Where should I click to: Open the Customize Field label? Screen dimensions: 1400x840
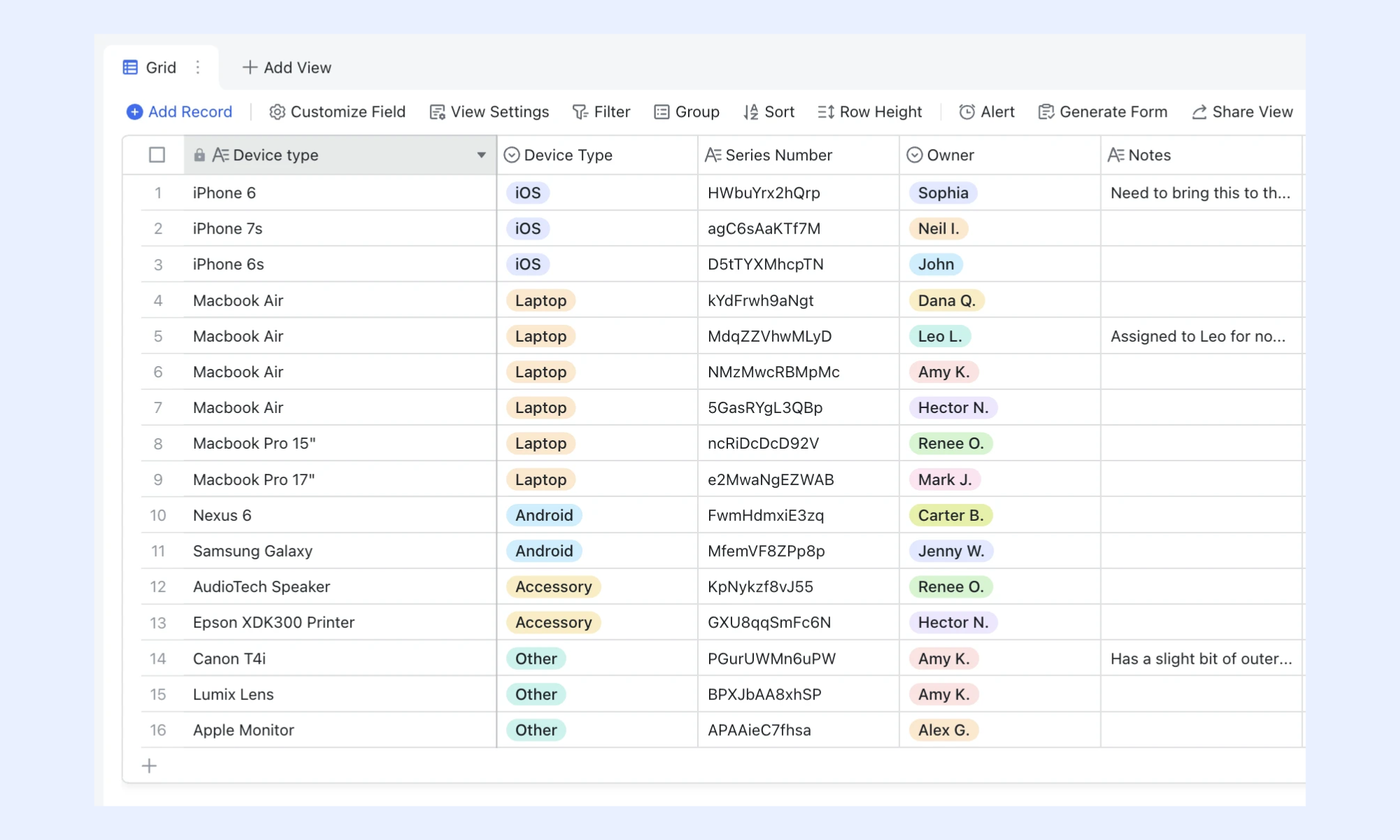coord(348,112)
